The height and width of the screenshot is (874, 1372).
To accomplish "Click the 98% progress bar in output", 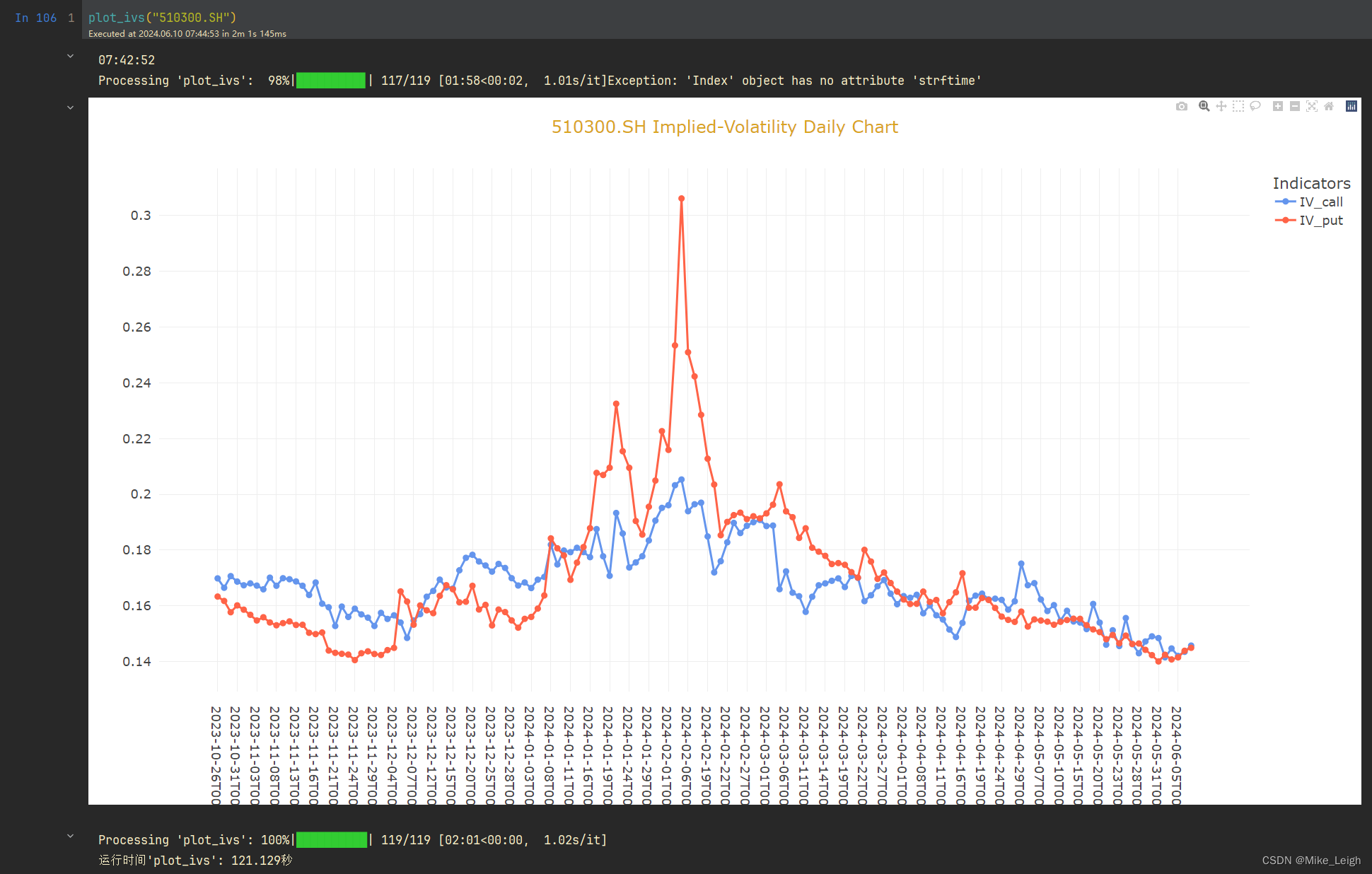I will [x=331, y=80].
